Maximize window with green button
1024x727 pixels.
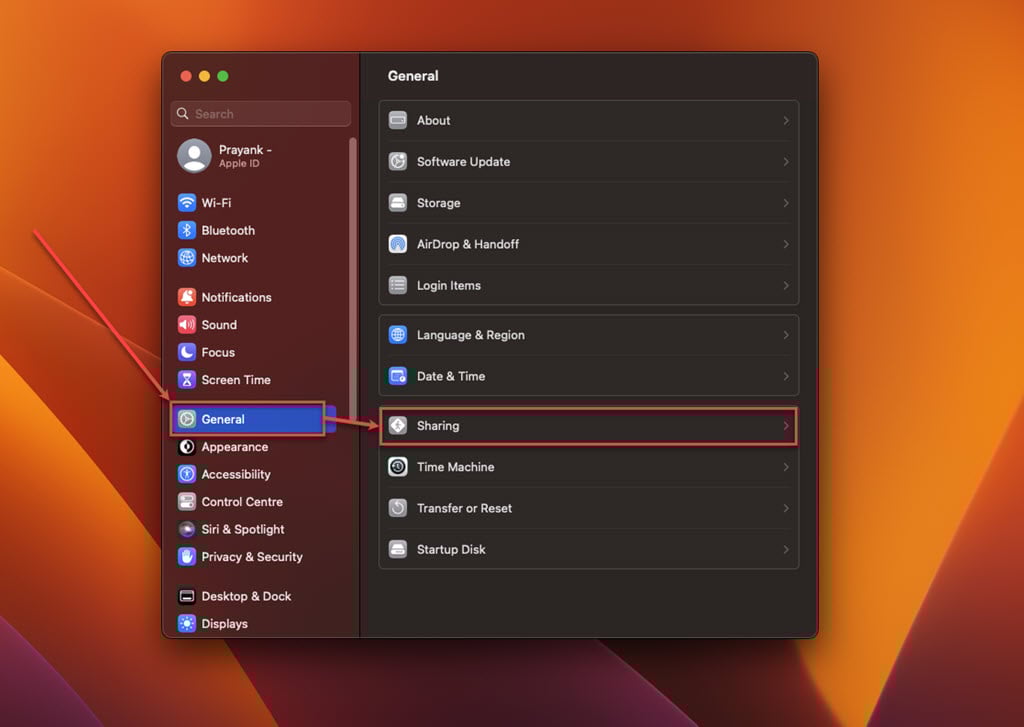pos(223,76)
